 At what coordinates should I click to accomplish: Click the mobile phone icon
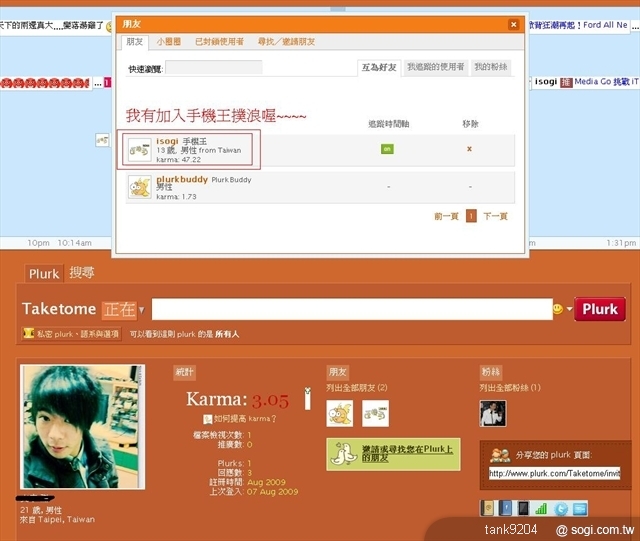pos(523,508)
